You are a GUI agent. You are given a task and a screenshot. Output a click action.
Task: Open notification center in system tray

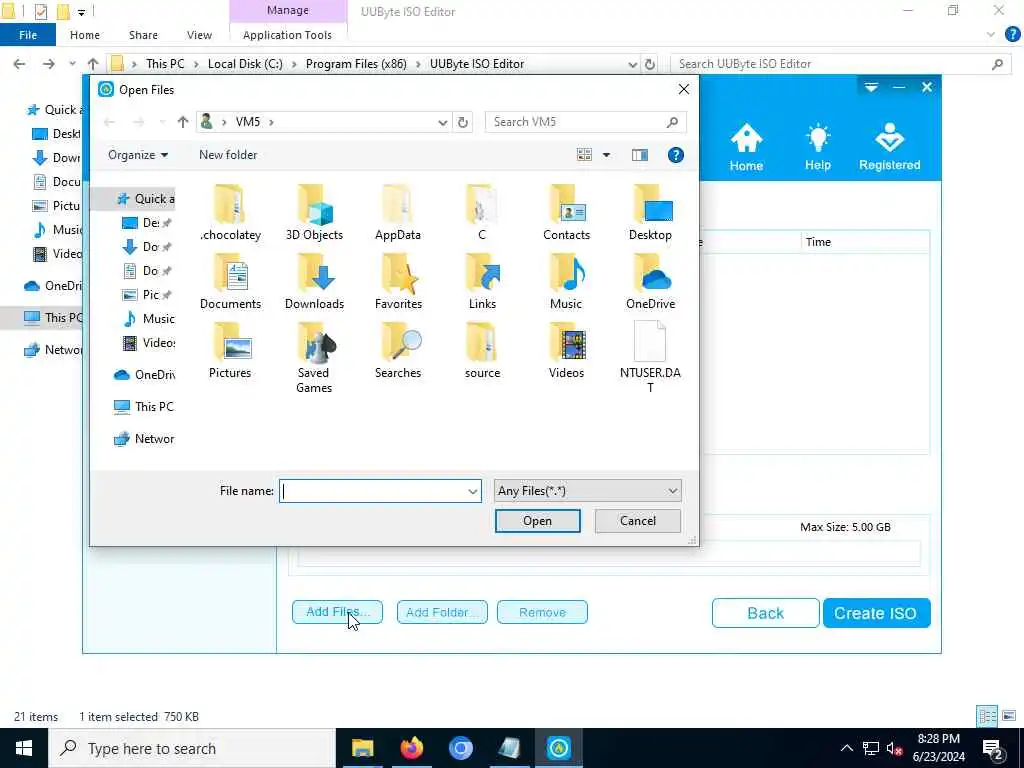[x=993, y=748]
